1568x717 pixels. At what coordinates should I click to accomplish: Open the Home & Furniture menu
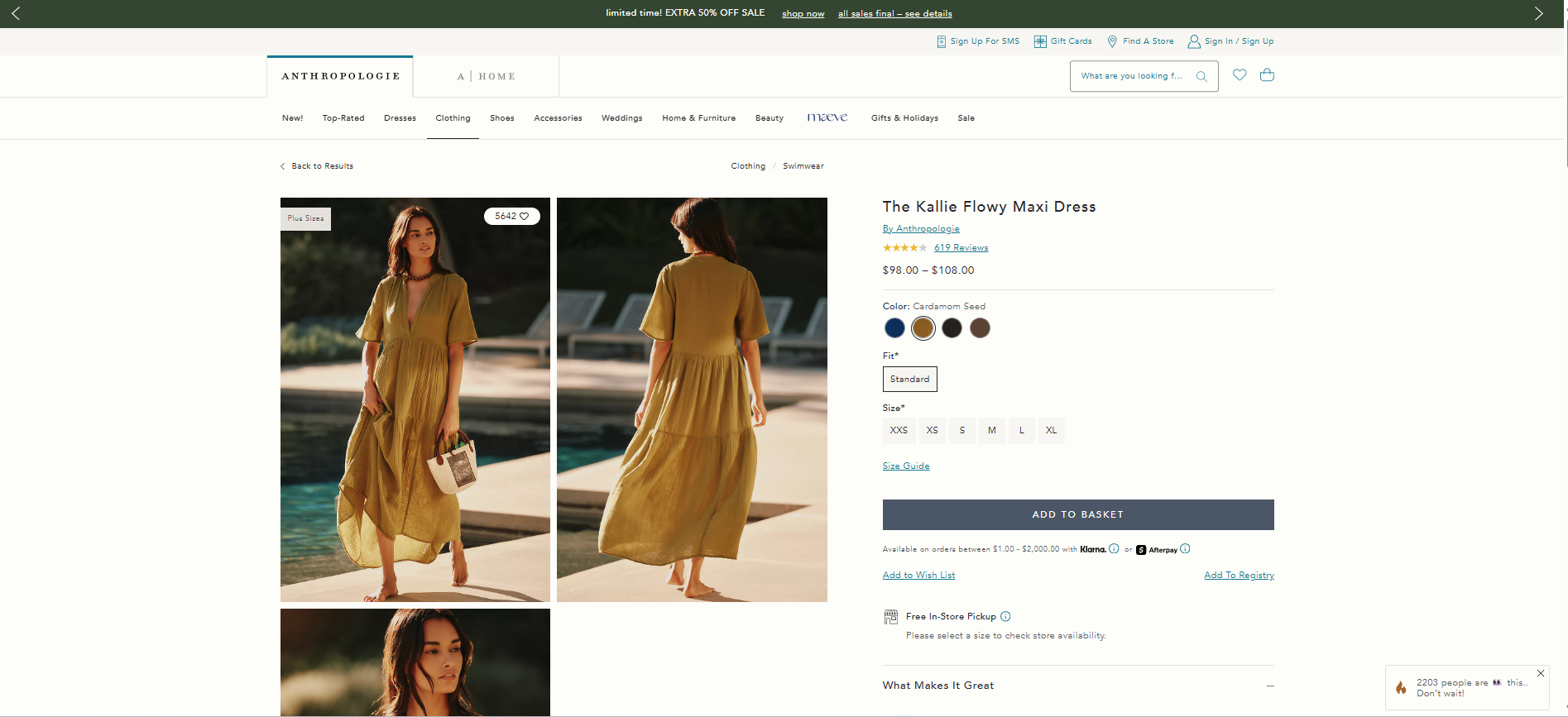coord(698,118)
